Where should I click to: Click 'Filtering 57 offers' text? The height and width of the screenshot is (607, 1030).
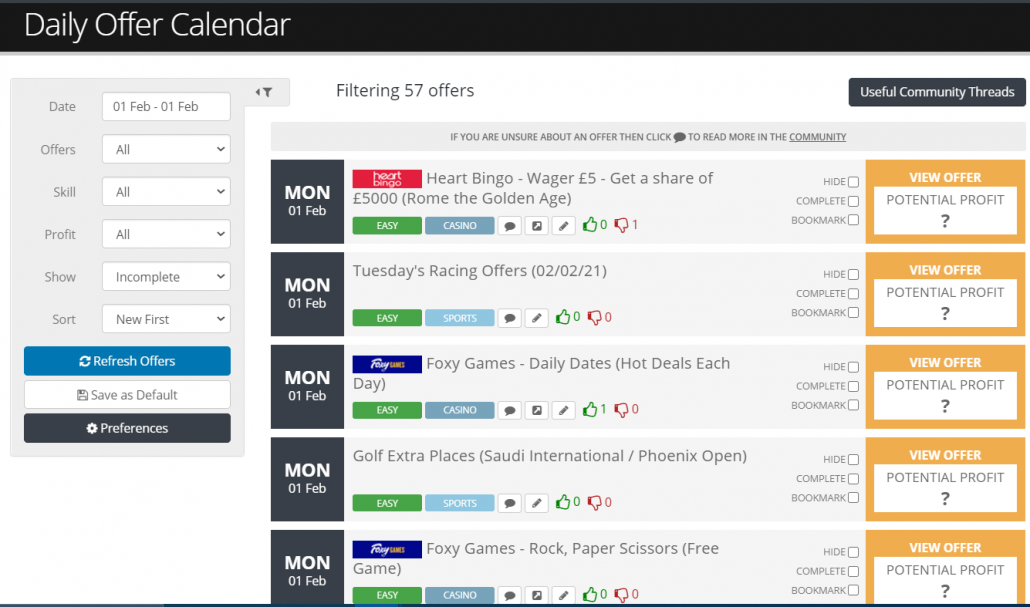[405, 91]
